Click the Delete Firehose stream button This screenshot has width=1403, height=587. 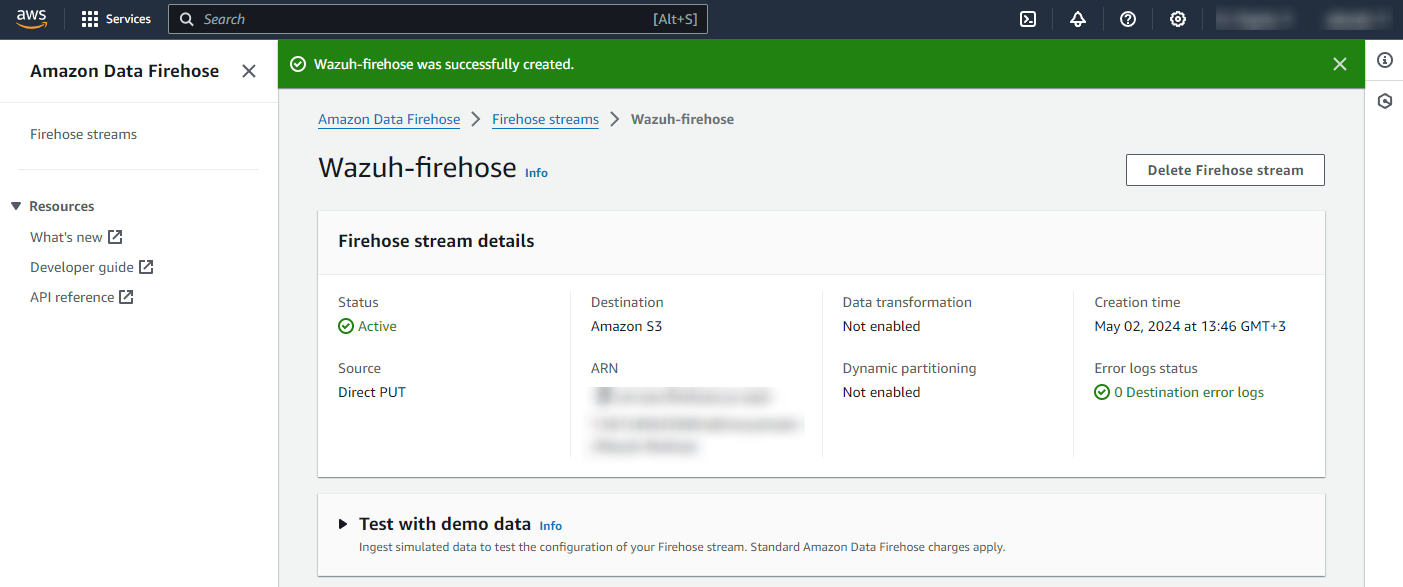[x=1225, y=170]
